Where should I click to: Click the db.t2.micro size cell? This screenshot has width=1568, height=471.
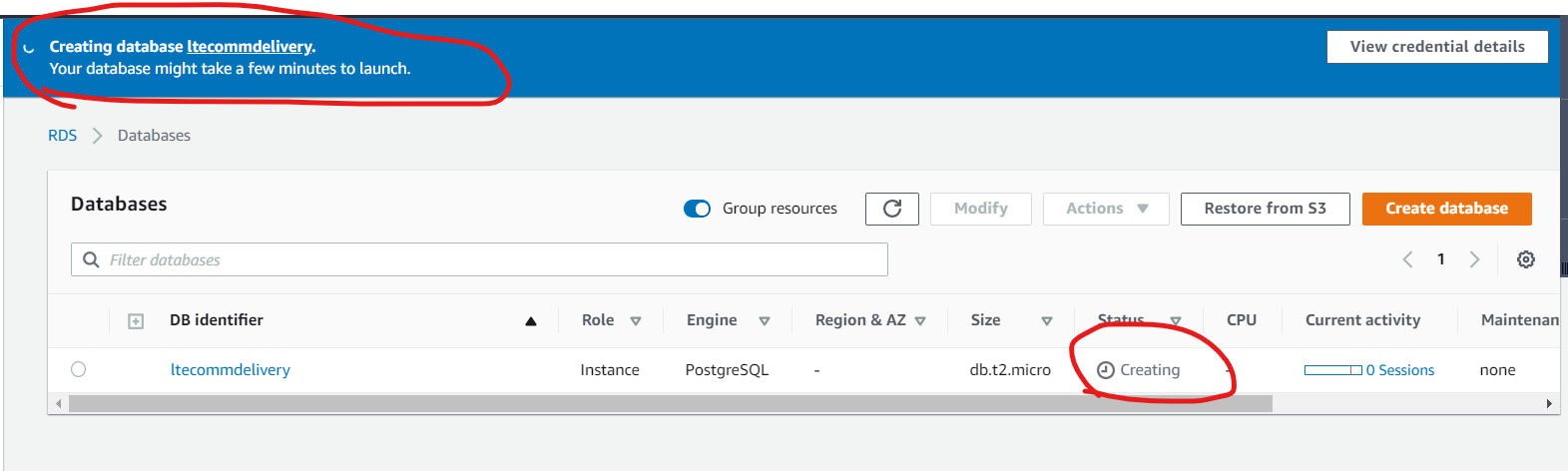(1010, 370)
